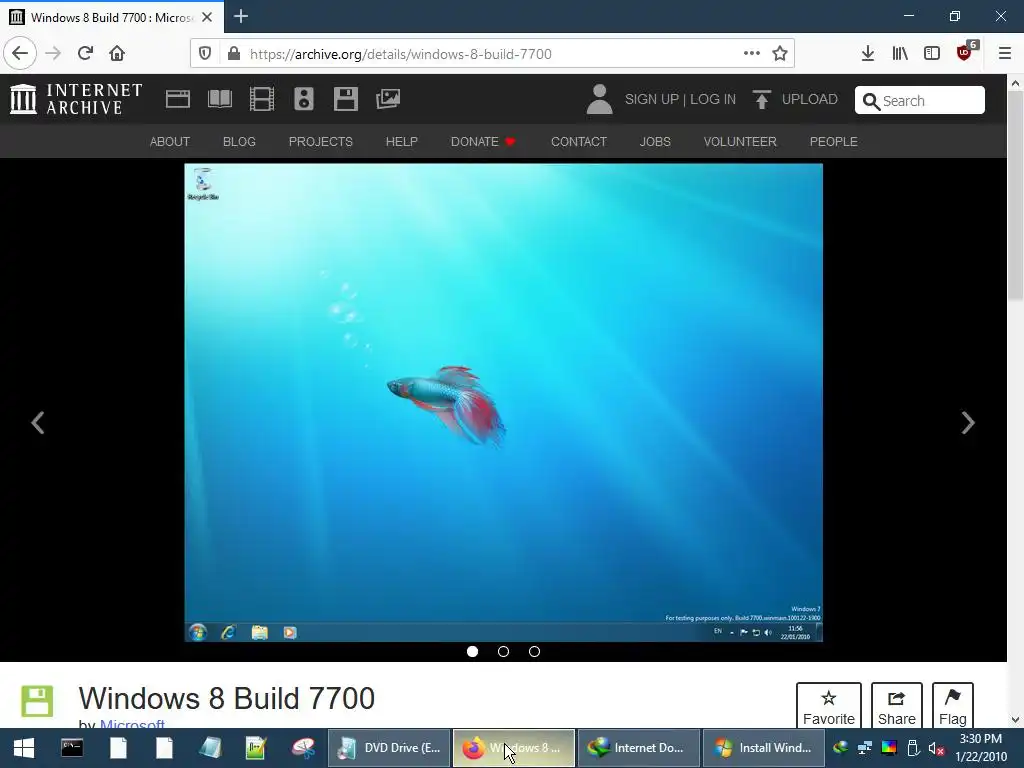Open the Software floppy disk icon

click(345, 99)
